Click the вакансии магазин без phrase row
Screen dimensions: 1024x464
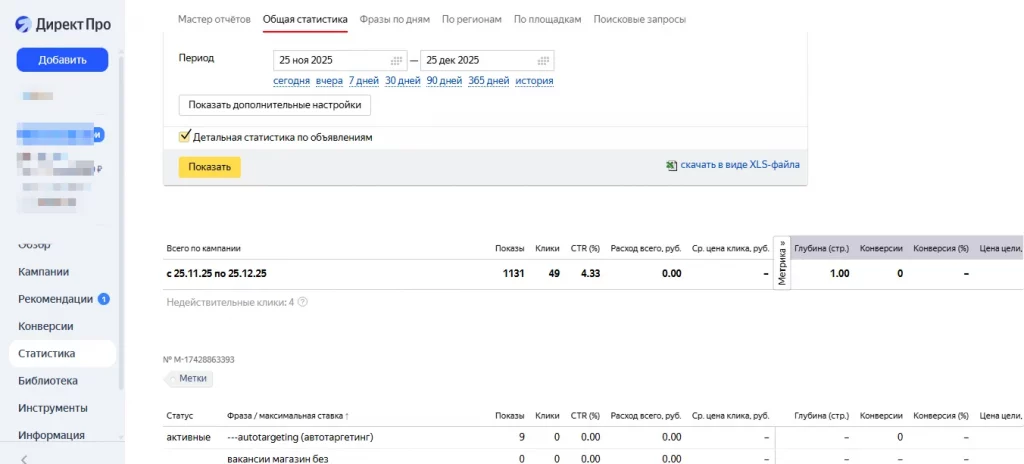point(277,459)
